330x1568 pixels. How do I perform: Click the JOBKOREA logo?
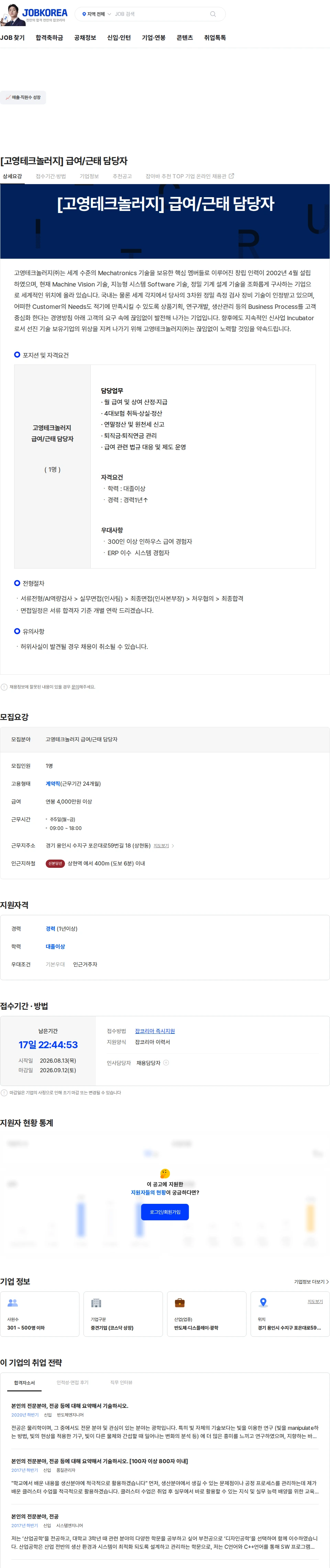44,12
